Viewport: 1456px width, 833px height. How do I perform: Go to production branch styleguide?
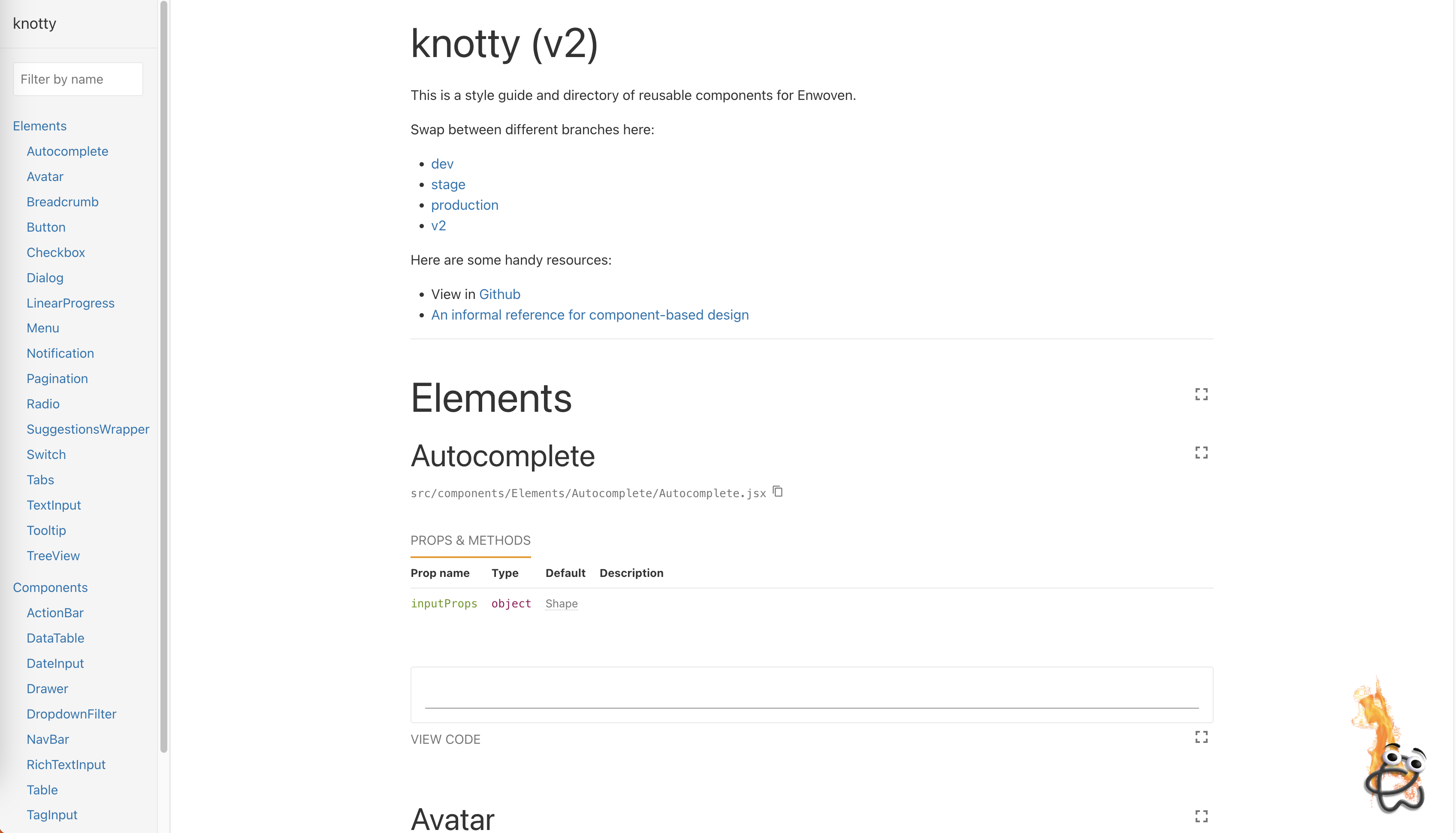464,205
